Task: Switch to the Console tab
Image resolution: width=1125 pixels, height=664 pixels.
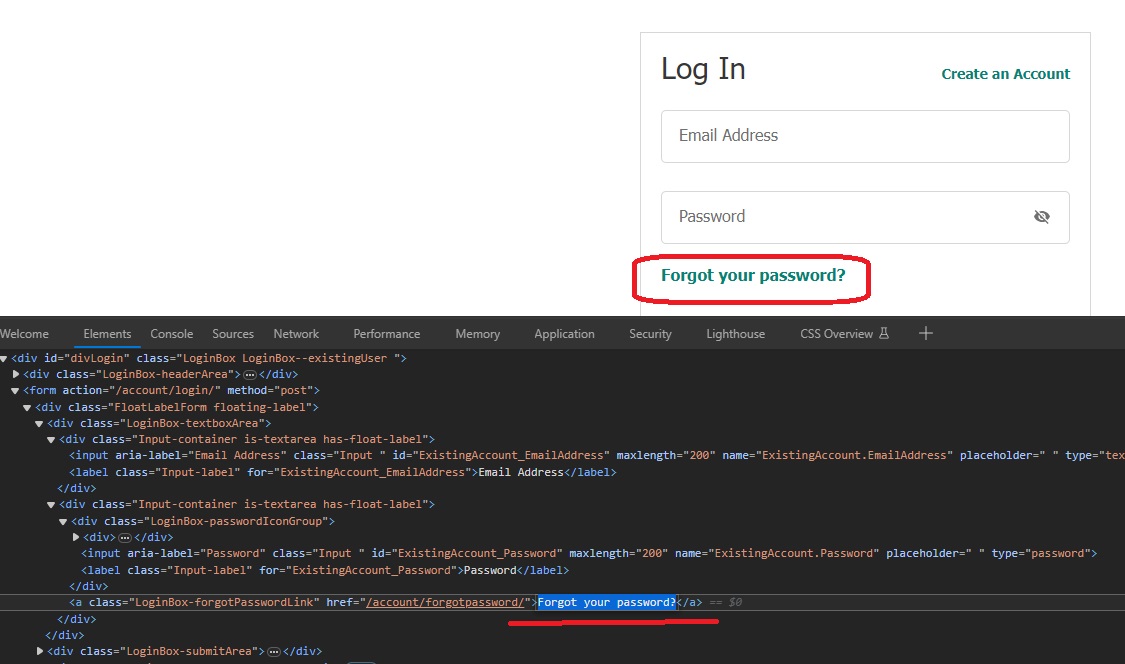Action: [x=171, y=333]
